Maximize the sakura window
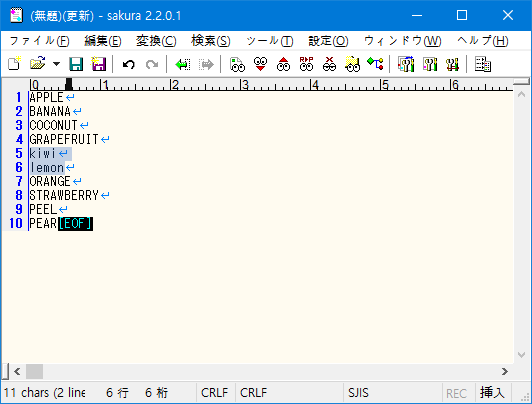Screen dimensions: 532x404 (462, 15)
